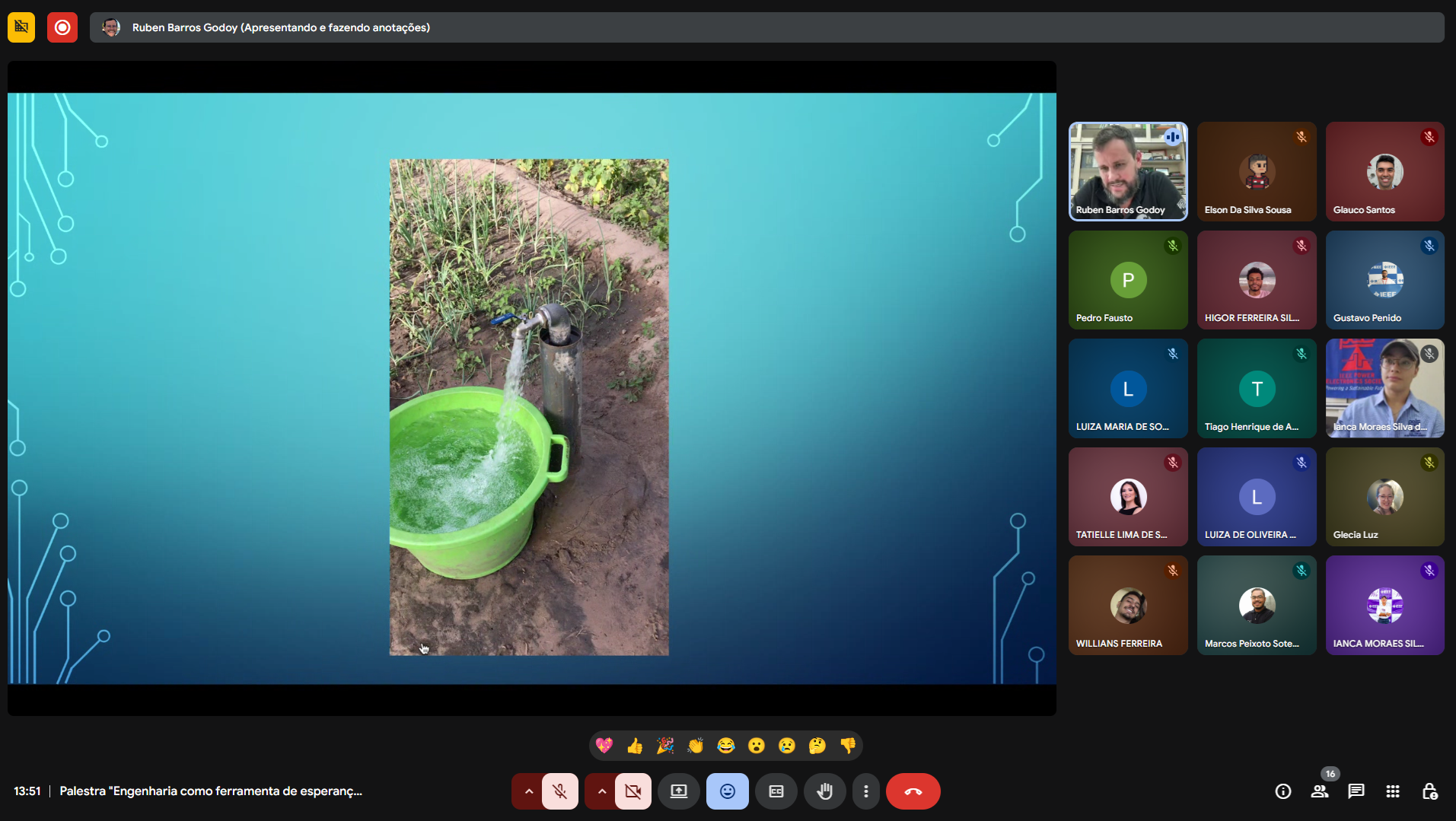Open more options three-dot menu
This screenshot has width=1456, height=821.
pos(865,791)
